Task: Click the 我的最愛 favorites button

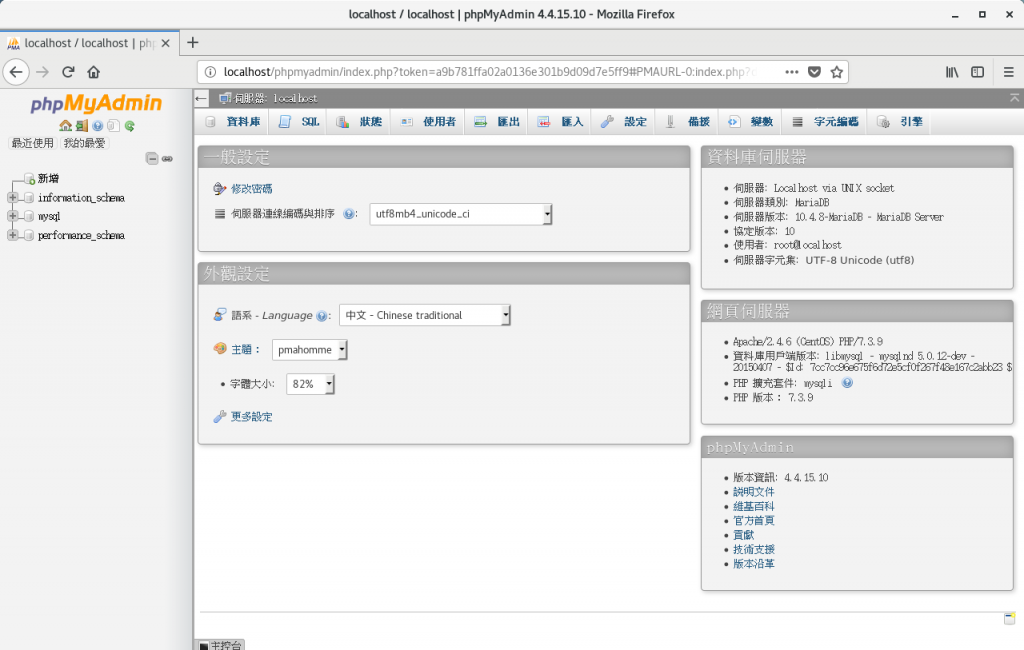Action: 84,143
